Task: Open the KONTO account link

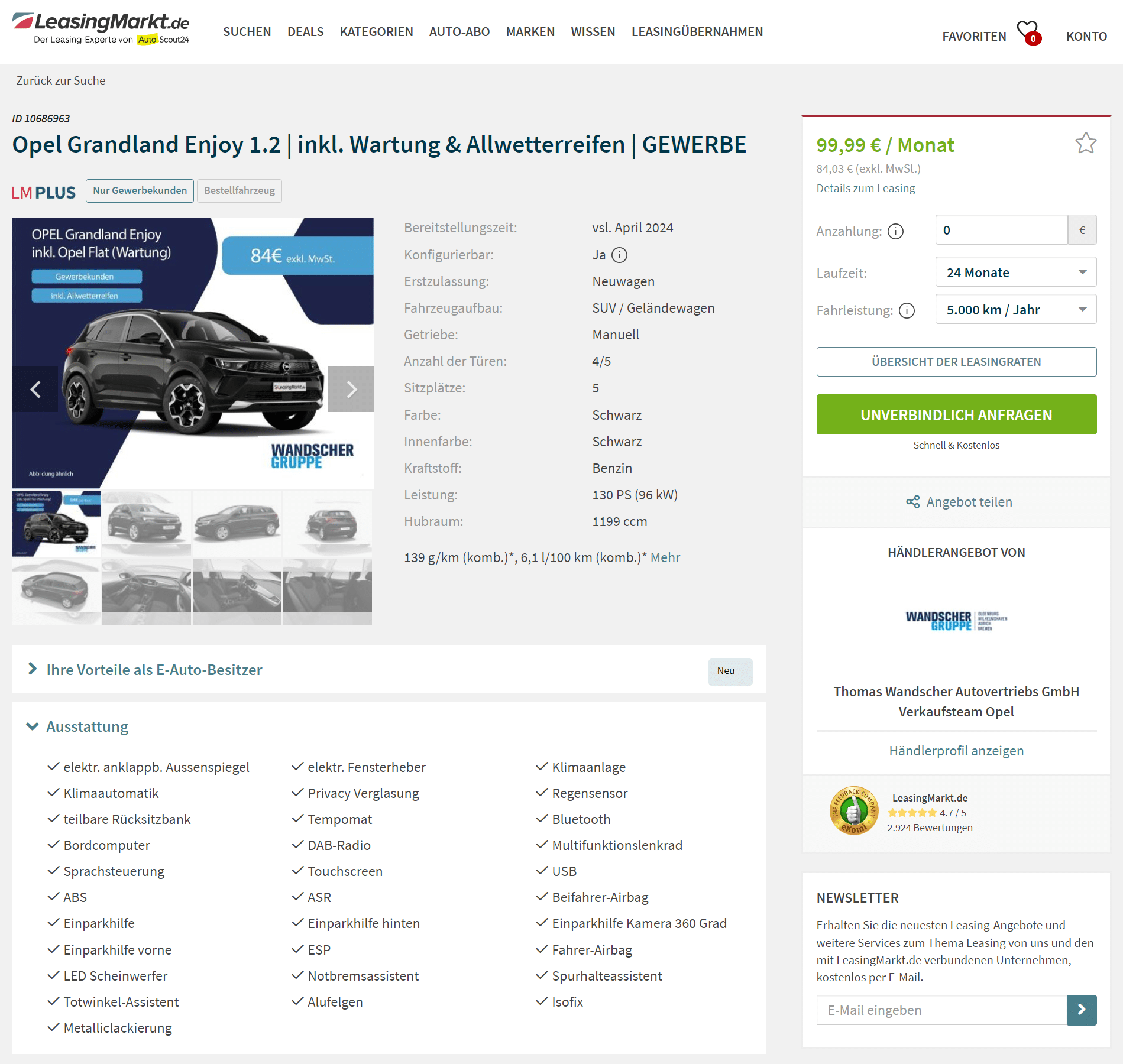Action: coord(1086,37)
